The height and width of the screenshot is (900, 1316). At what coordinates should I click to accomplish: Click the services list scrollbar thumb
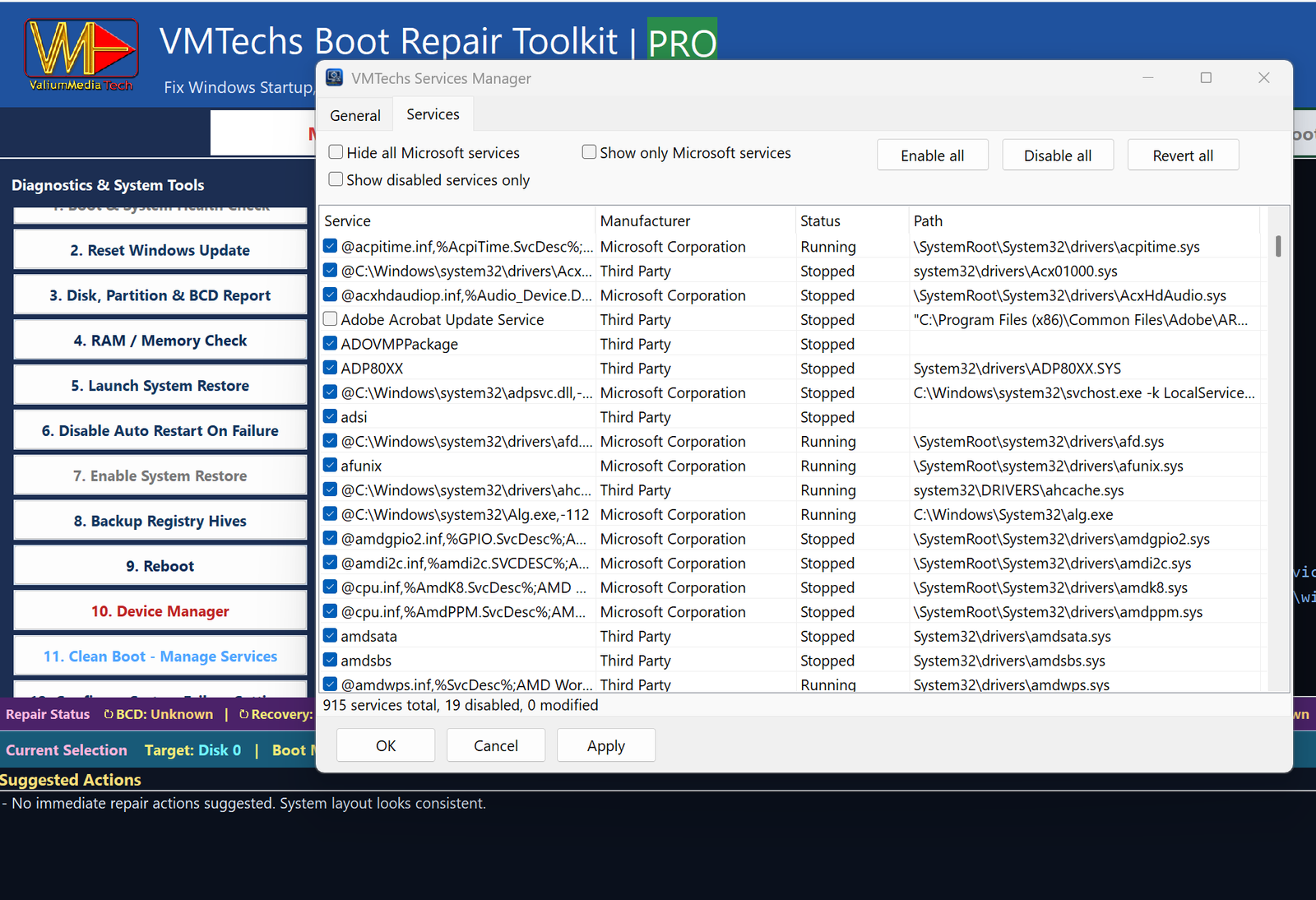click(1278, 246)
